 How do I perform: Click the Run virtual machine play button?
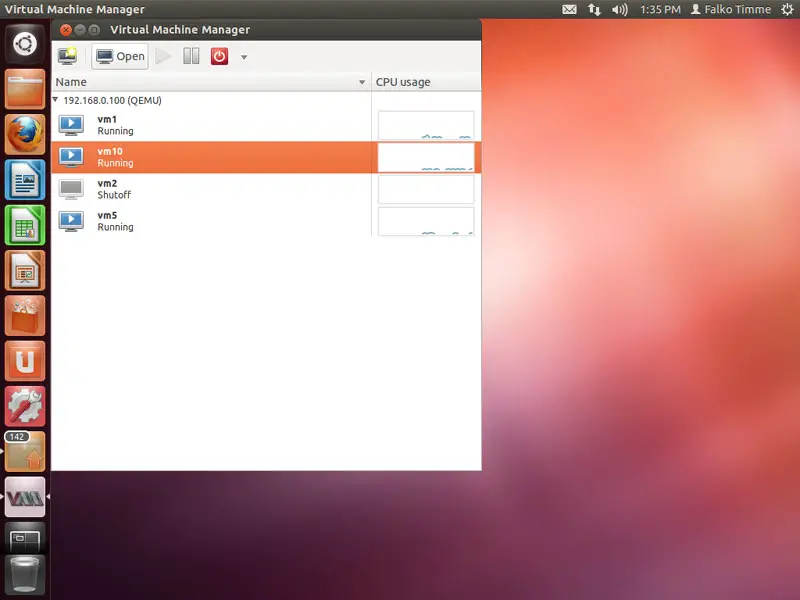[163, 56]
